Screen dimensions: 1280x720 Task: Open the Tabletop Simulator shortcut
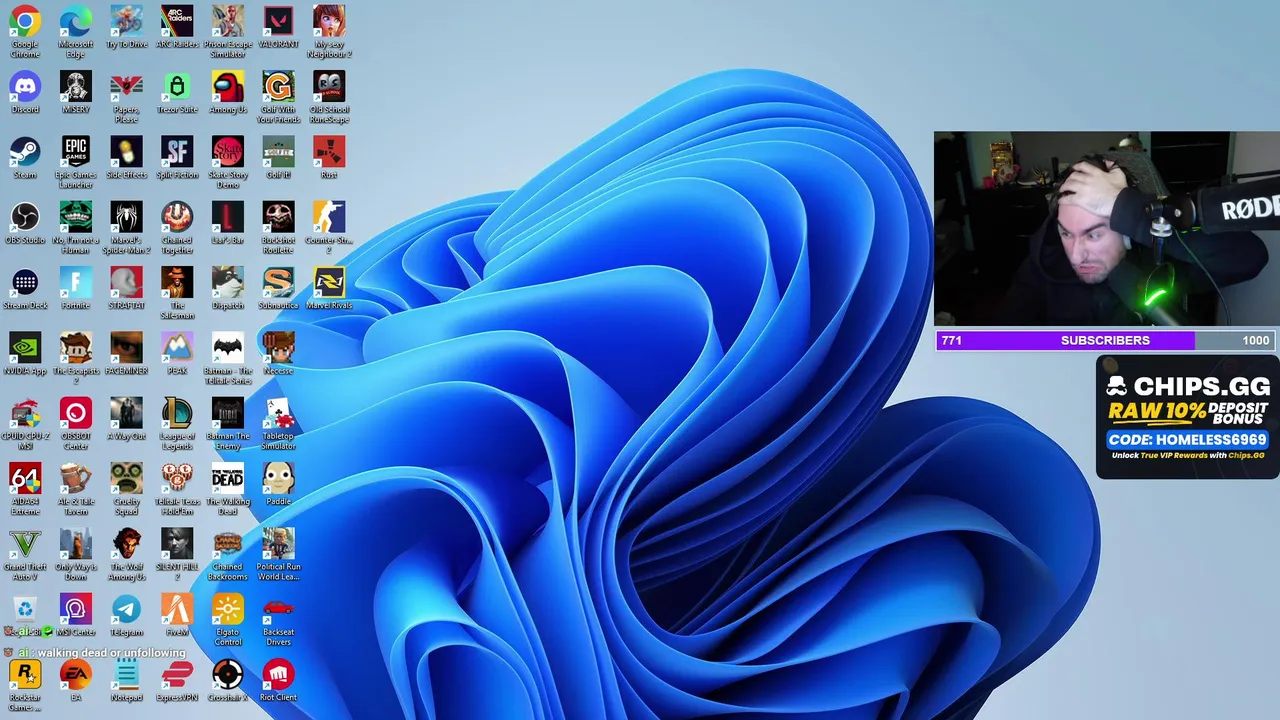278,413
